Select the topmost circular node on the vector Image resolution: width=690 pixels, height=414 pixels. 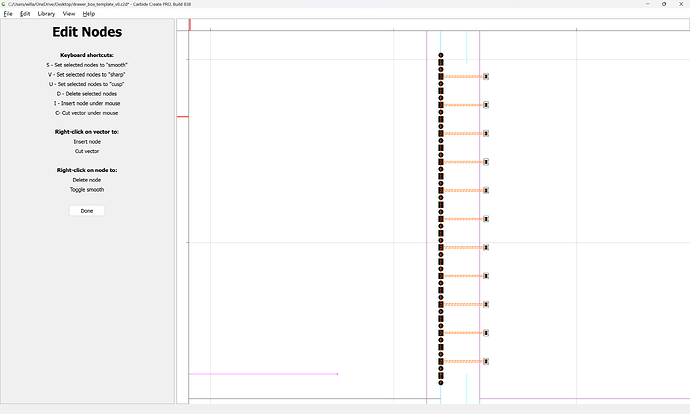(x=441, y=55)
